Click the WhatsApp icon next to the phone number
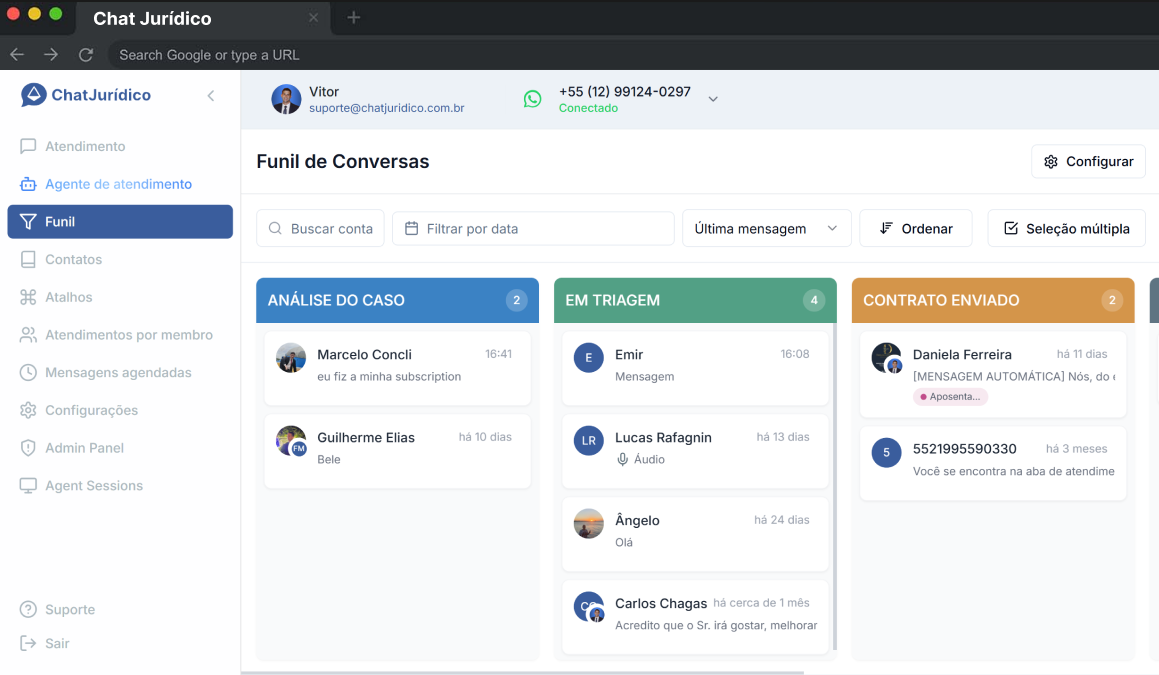The width and height of the screenshot is (1159, 675). 532,98
